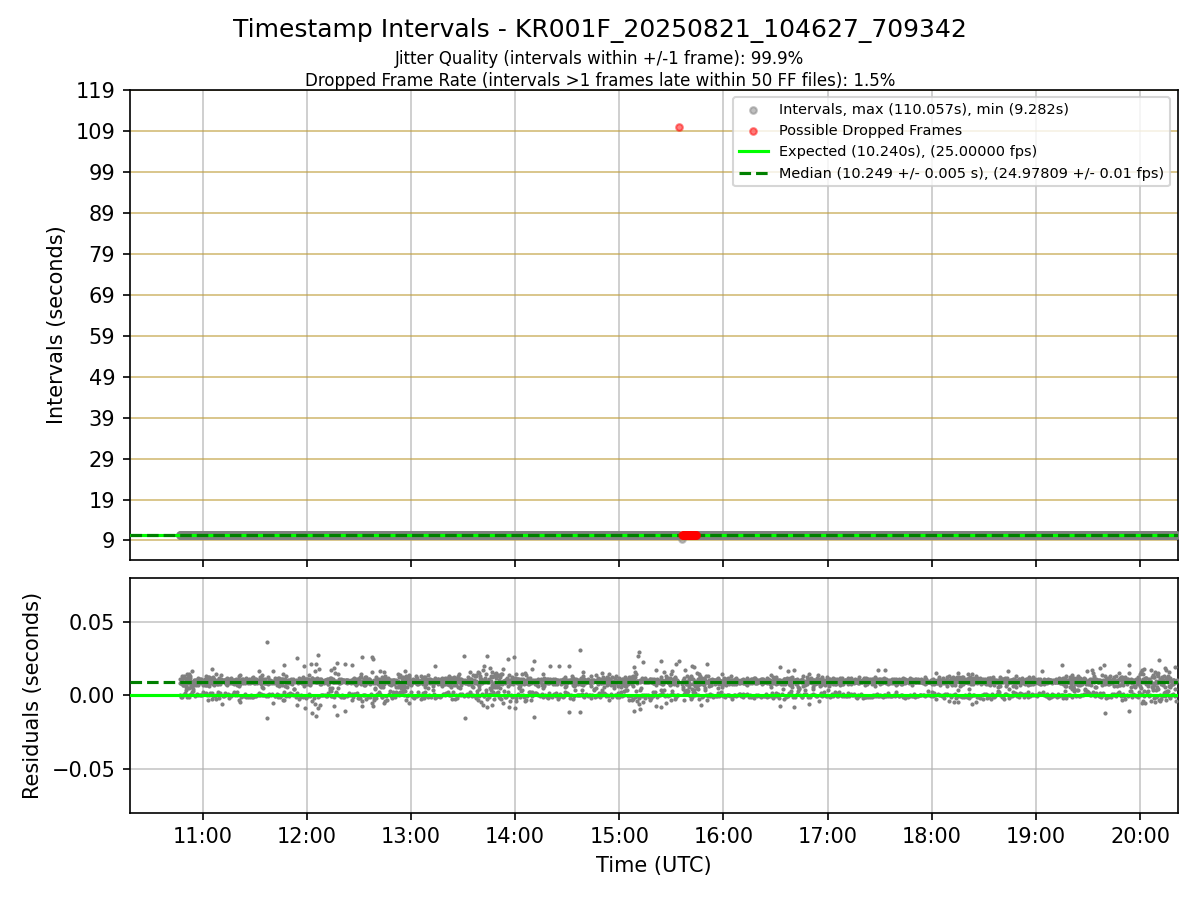Click the 12:00 tick label on the x-axis
1200x900 pixels.
pos(307,837)
